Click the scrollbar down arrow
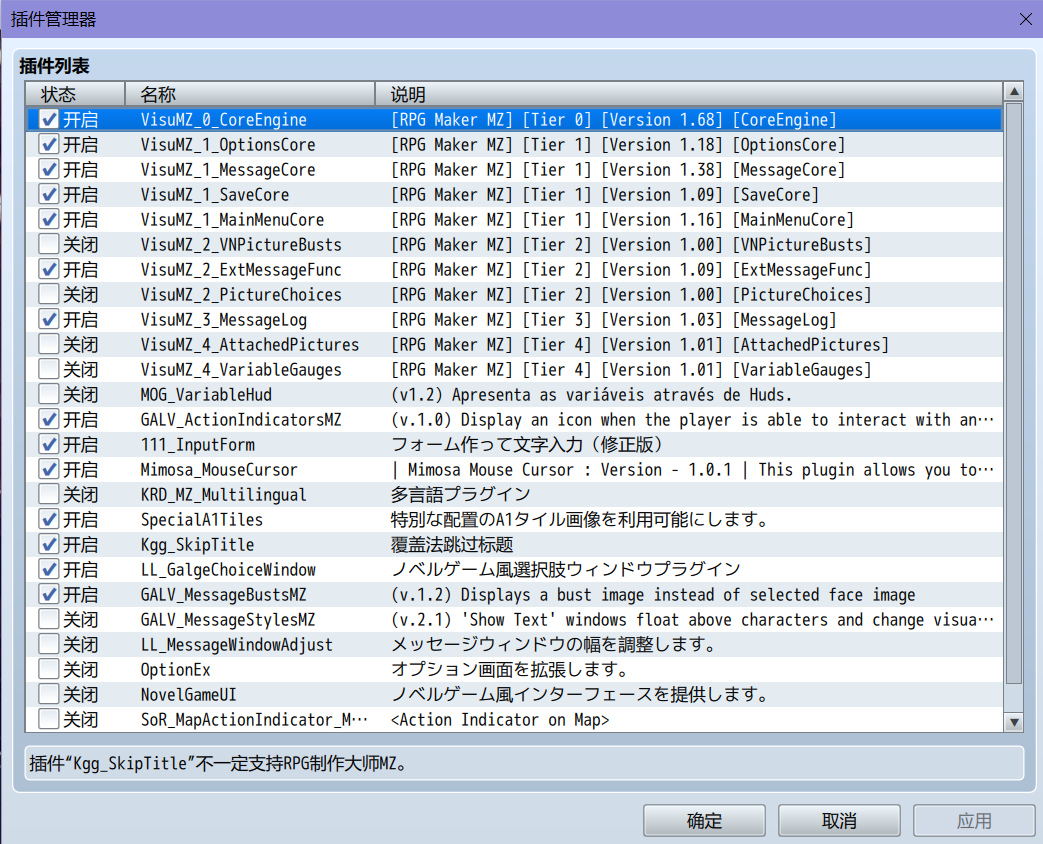This screenshot has height=844, width=1043. tap(1014, 722)
